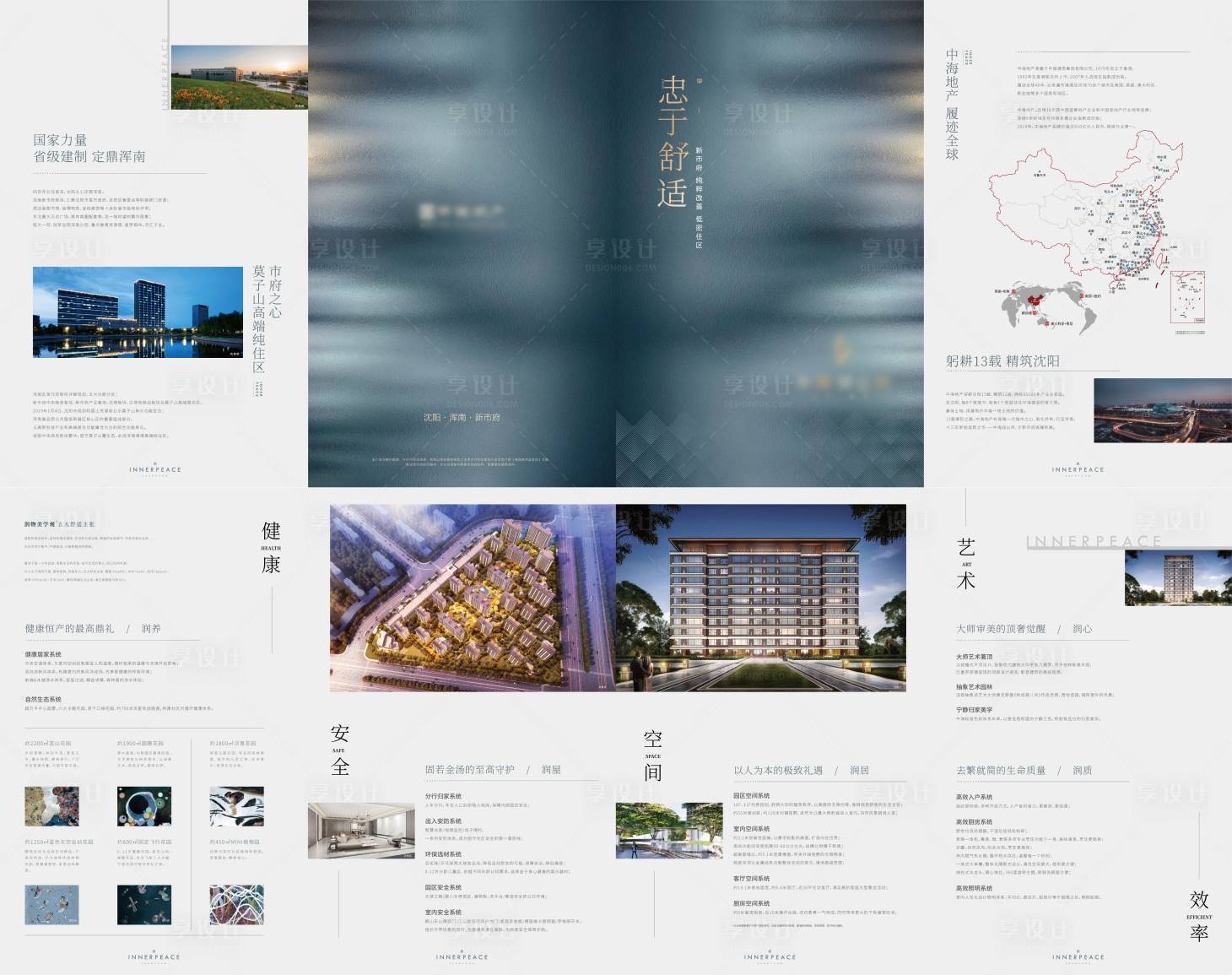Select the tower photo beside the INNERPEACE text

click(x=1178, y=578)
